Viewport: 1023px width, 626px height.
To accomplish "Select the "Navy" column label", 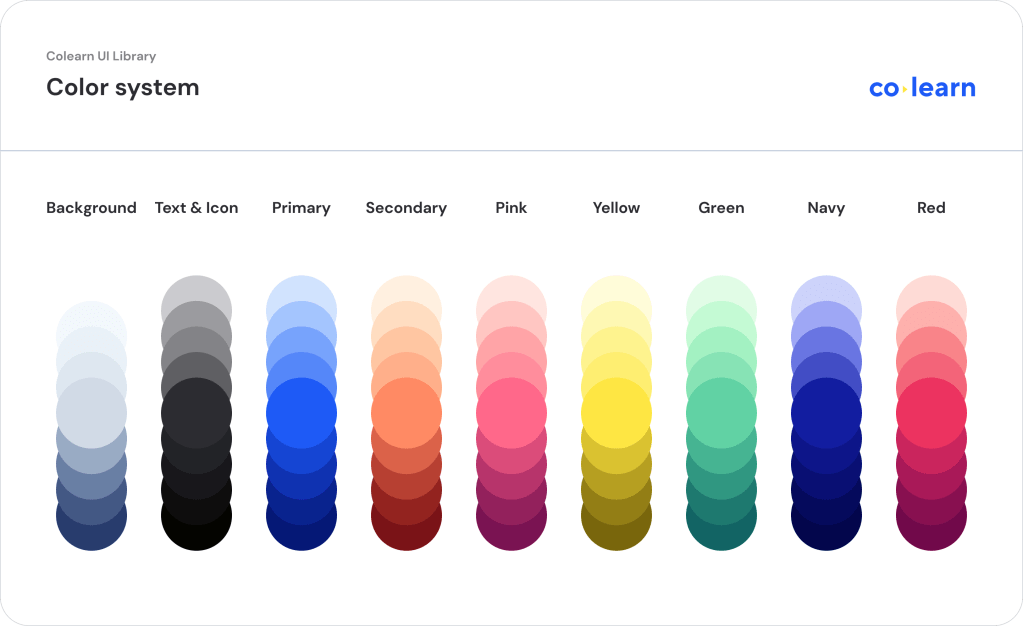I will pos(826,208).
